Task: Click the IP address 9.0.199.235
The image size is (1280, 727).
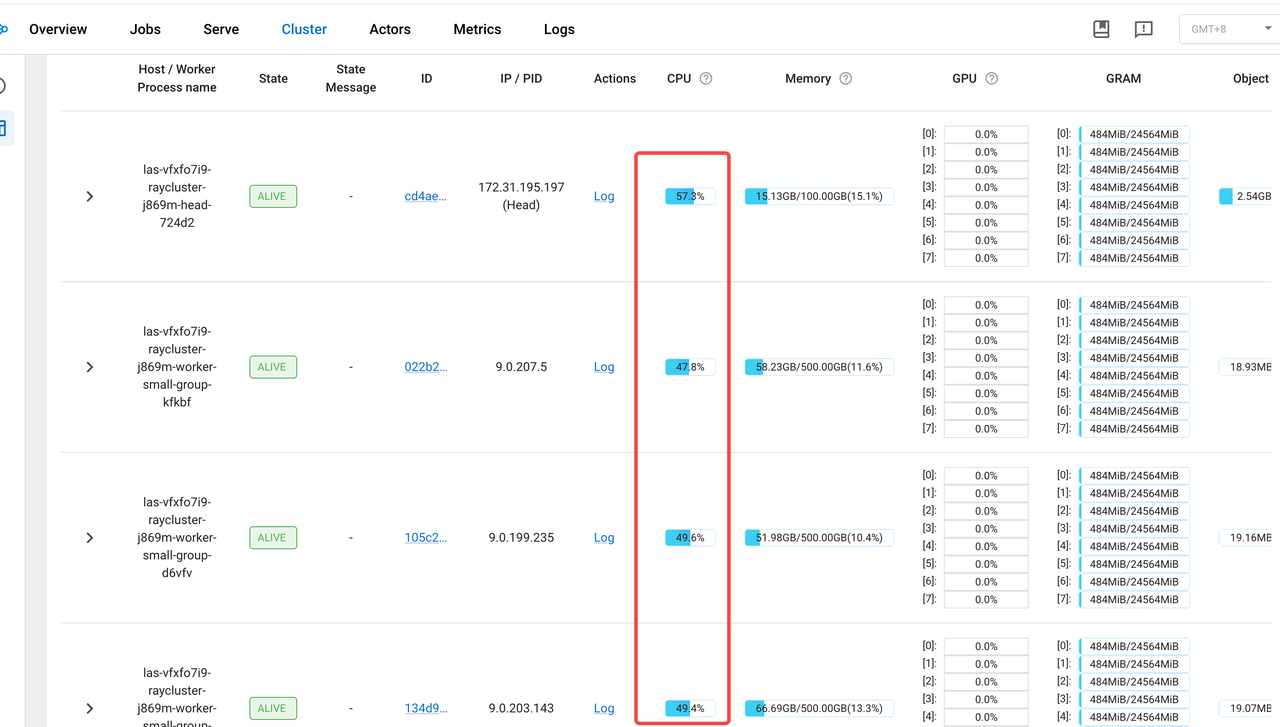Action: (521, 538)
